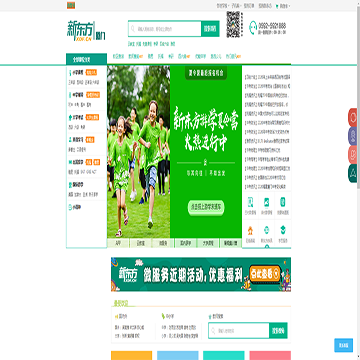Viewport: 360px width, 360px height.
Task: Open 小学课程 category in sidebar
Action: pos(77,73)
